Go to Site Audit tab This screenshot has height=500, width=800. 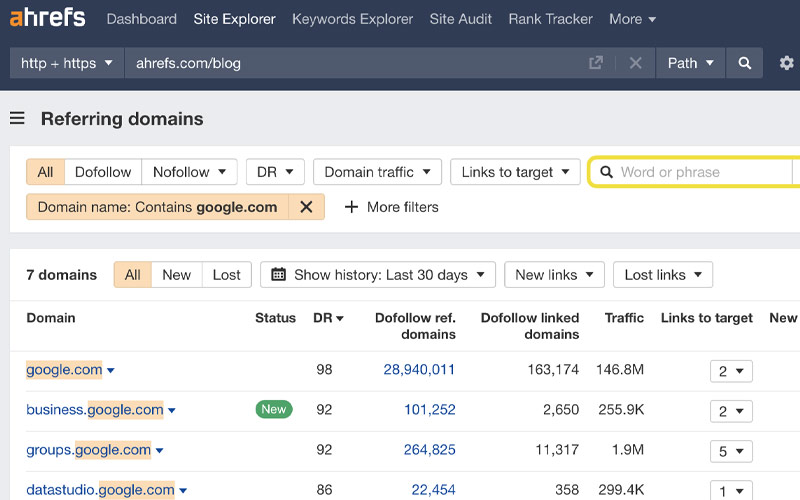[460, 19]
